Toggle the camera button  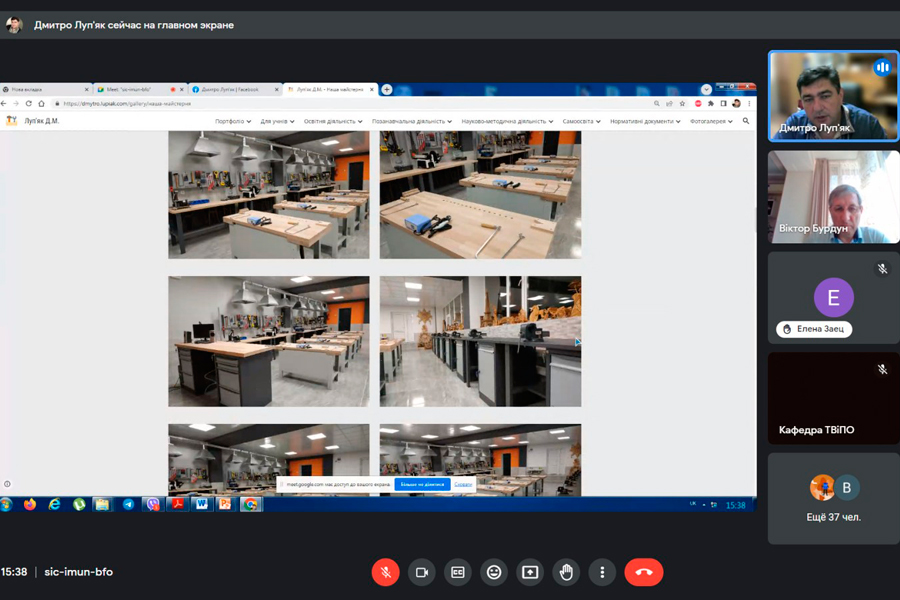coord(421,572)
